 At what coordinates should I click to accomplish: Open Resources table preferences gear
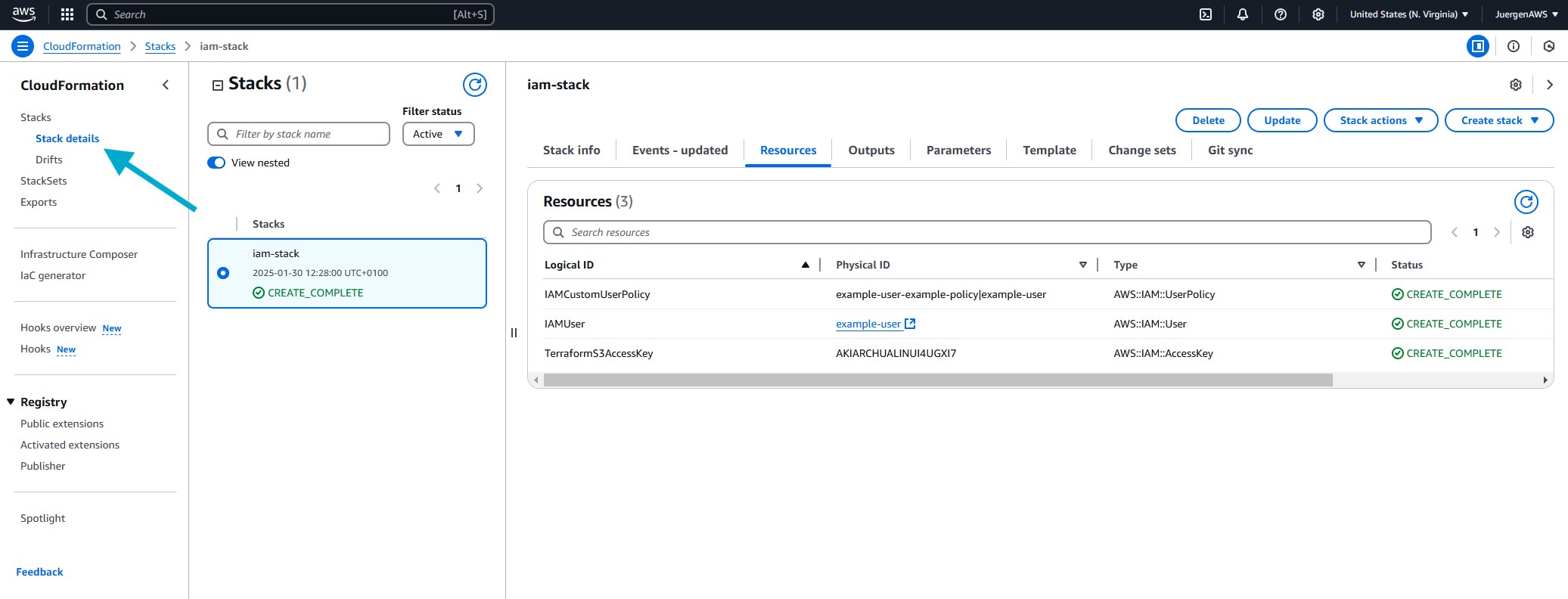coord(1527,232)
